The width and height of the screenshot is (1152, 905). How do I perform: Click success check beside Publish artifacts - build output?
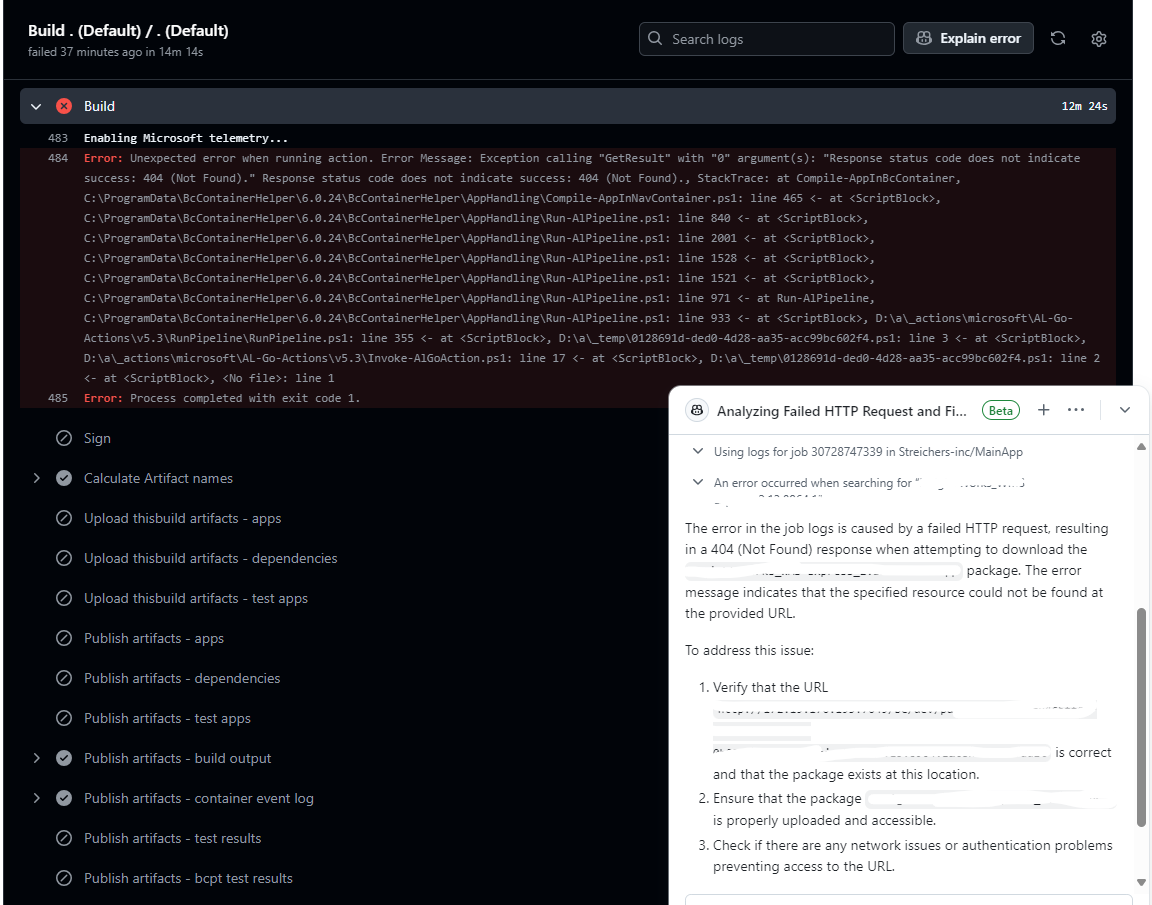[x=64, y=758]
